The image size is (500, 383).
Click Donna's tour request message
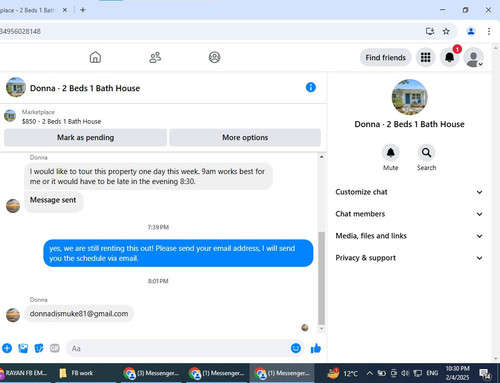click(x=148, y=176)
